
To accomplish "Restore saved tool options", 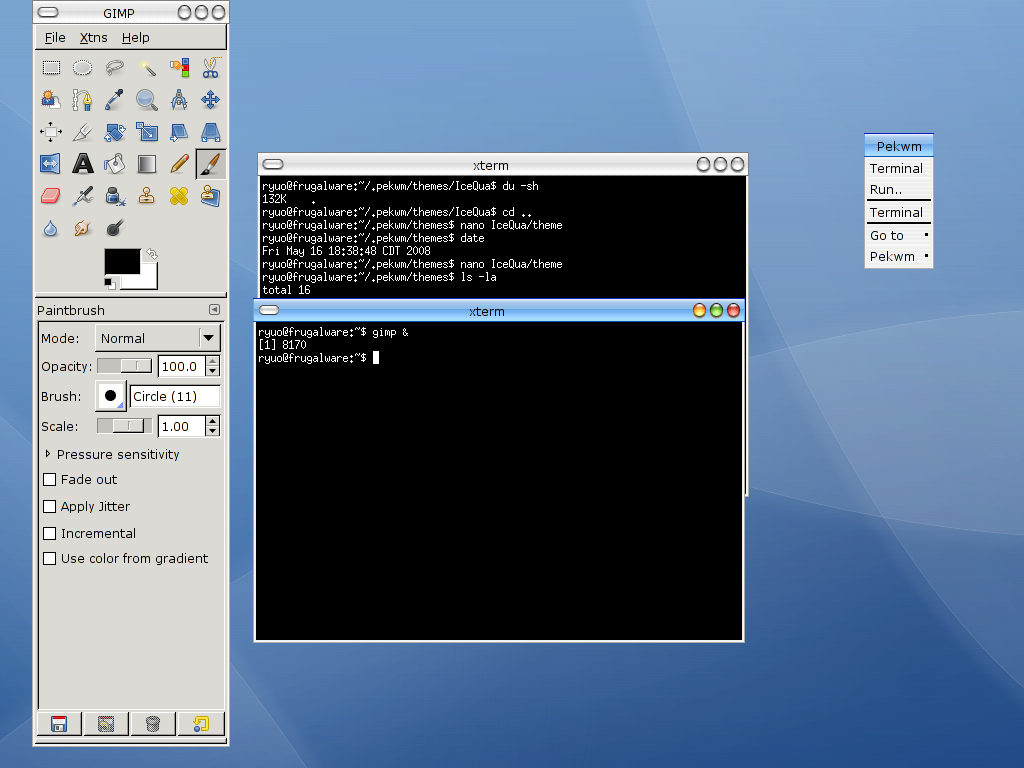I will pos(106,724).
